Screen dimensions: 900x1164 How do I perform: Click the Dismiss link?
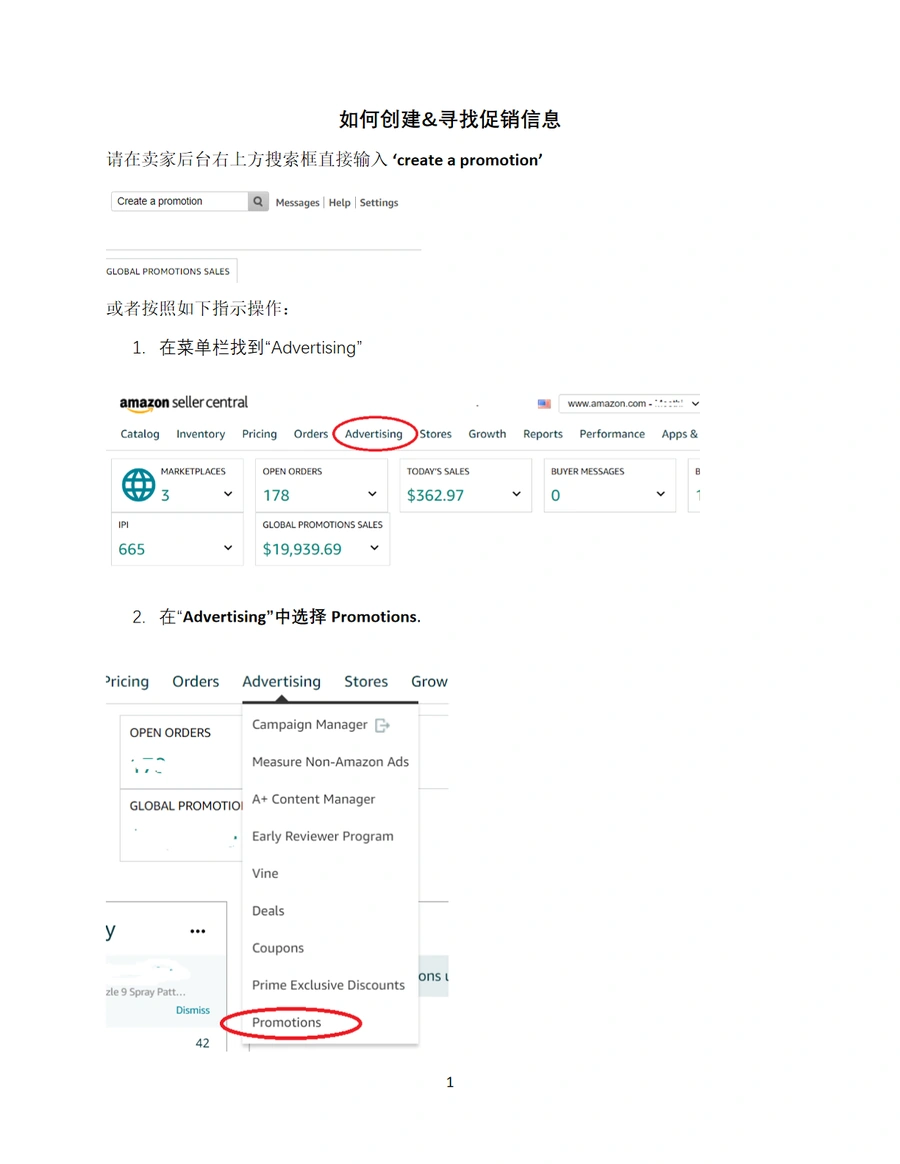click(193, 1010)
